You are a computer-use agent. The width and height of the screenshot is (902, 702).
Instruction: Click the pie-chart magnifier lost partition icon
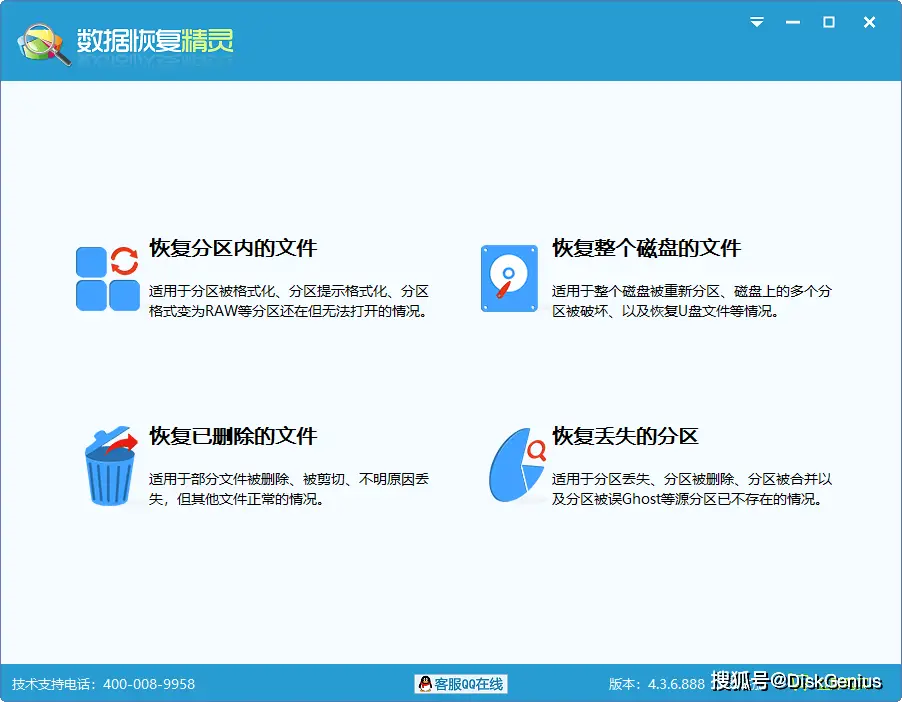513,465
